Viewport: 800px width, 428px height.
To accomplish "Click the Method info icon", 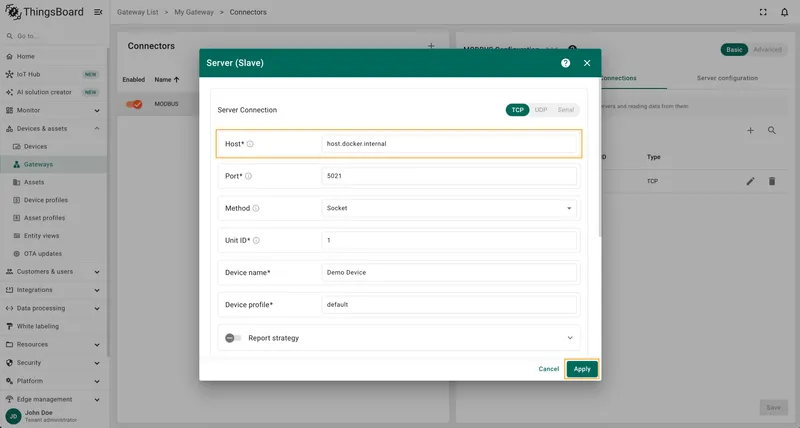I will pyautogui.click(x=256, y=208).
